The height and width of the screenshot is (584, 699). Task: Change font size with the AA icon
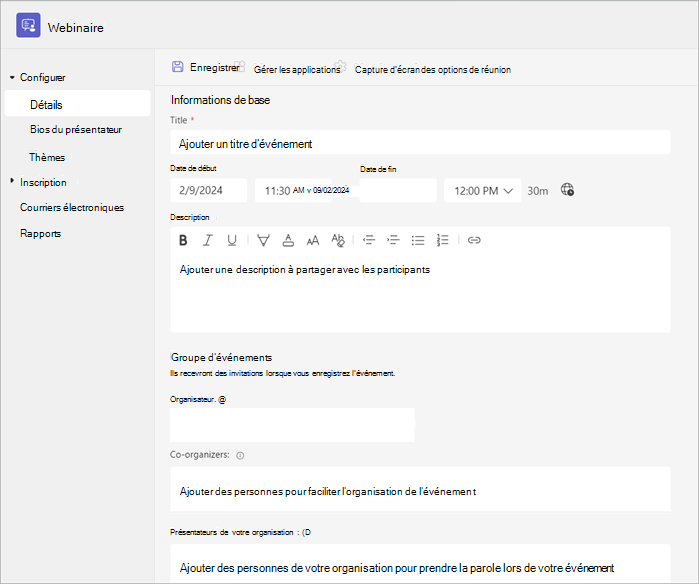point(313,241)
